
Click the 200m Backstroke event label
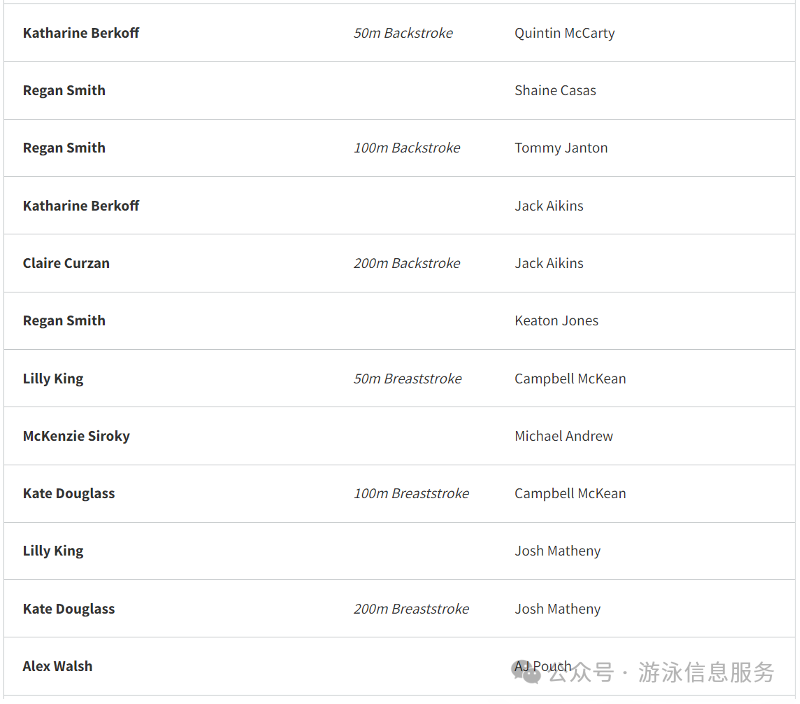[x=407, y=263]
